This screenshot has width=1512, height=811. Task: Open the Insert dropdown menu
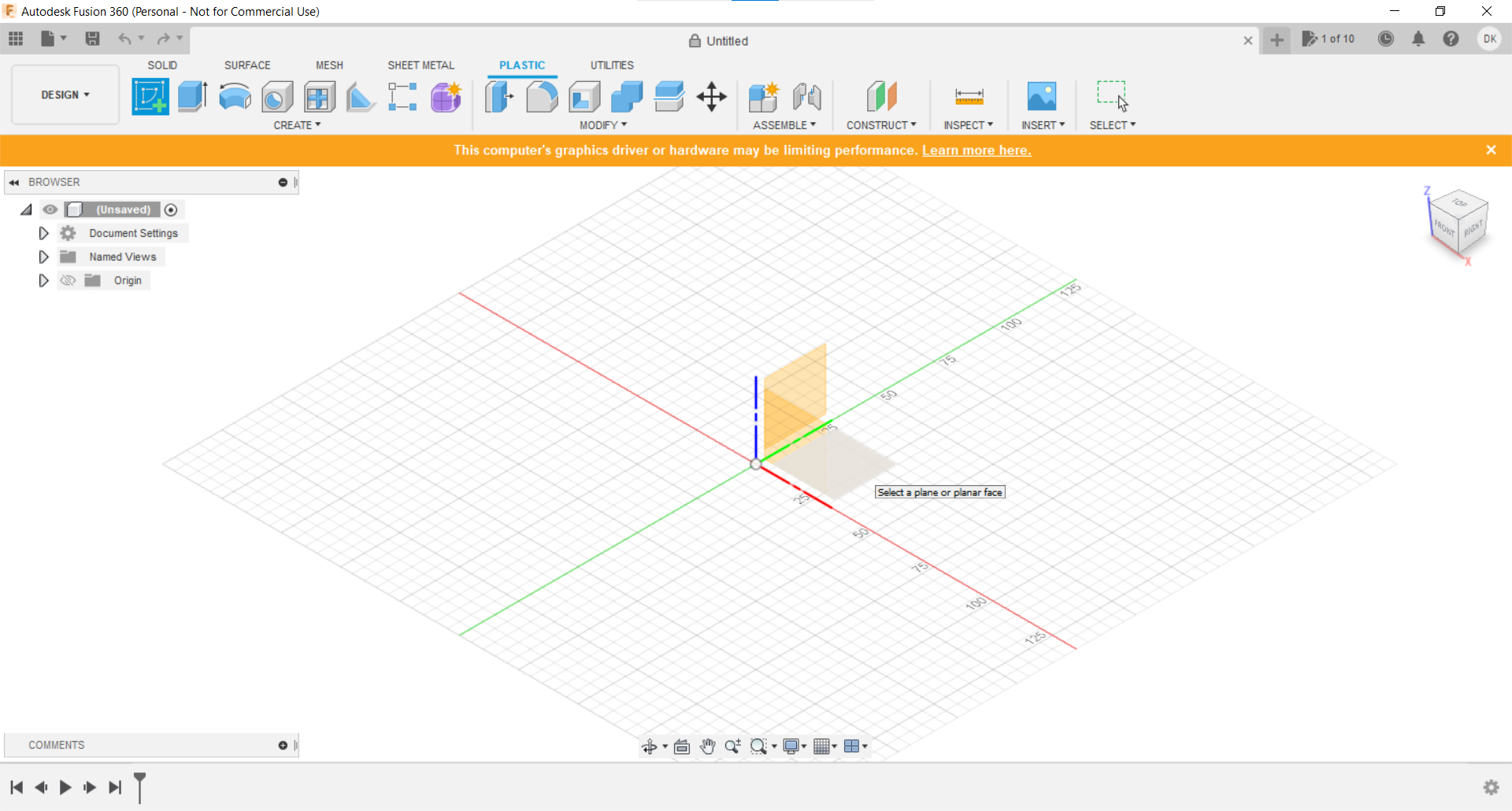pyautogui.click(x=1043, y=125)
